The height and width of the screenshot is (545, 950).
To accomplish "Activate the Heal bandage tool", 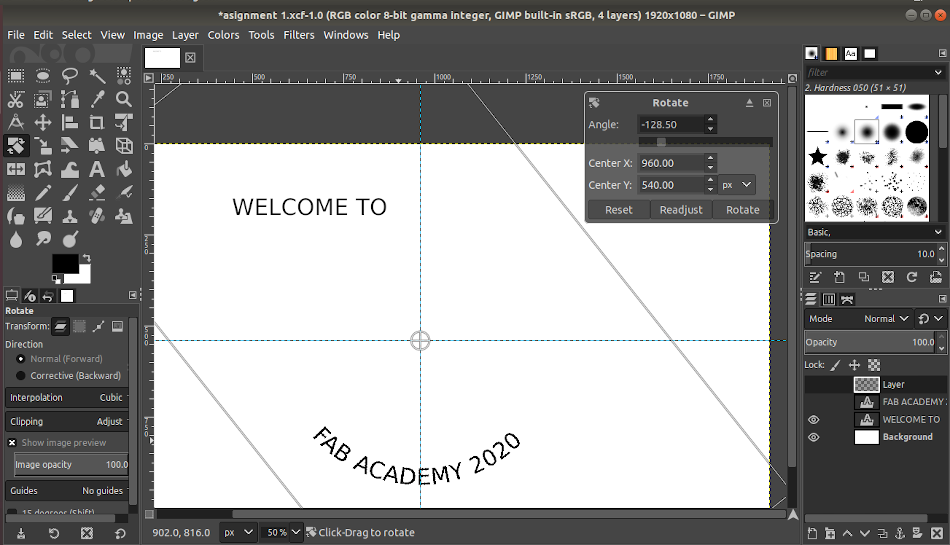I will coord(97,216).
